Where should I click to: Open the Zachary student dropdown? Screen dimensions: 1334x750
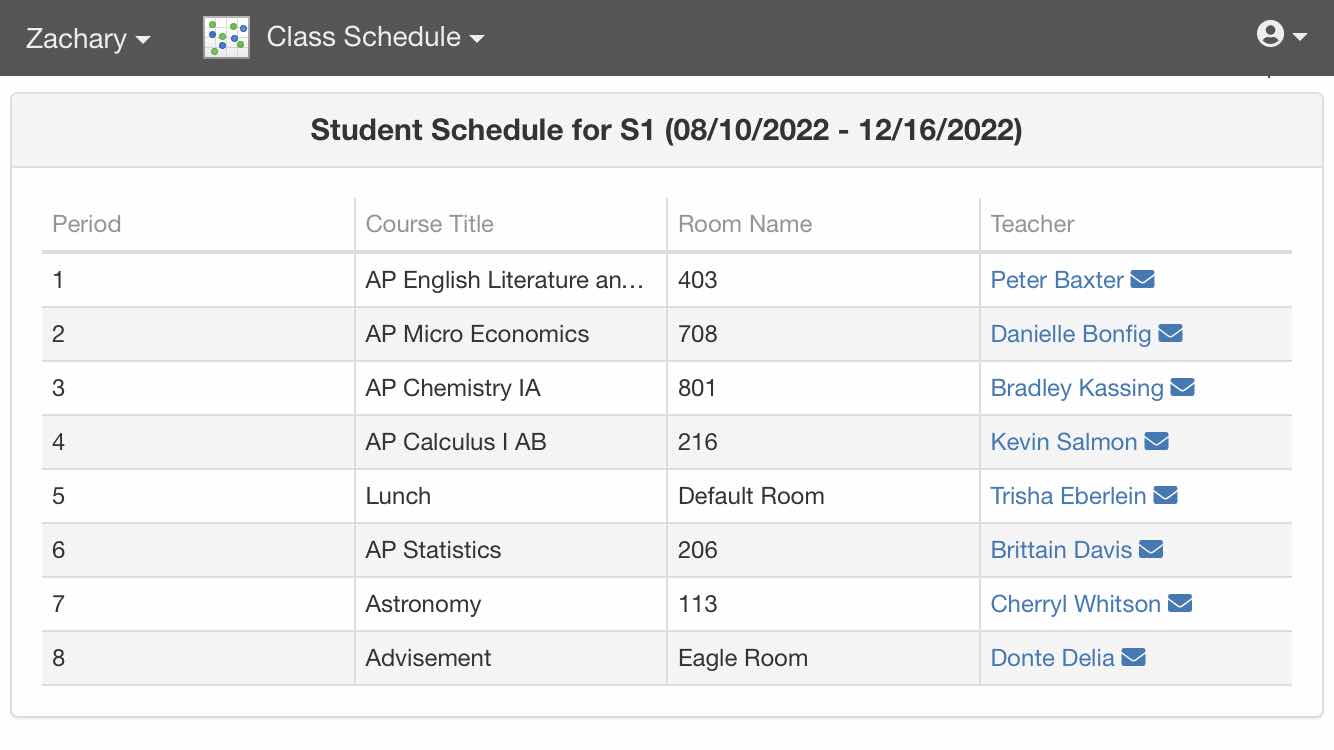(x=88, y=38)
